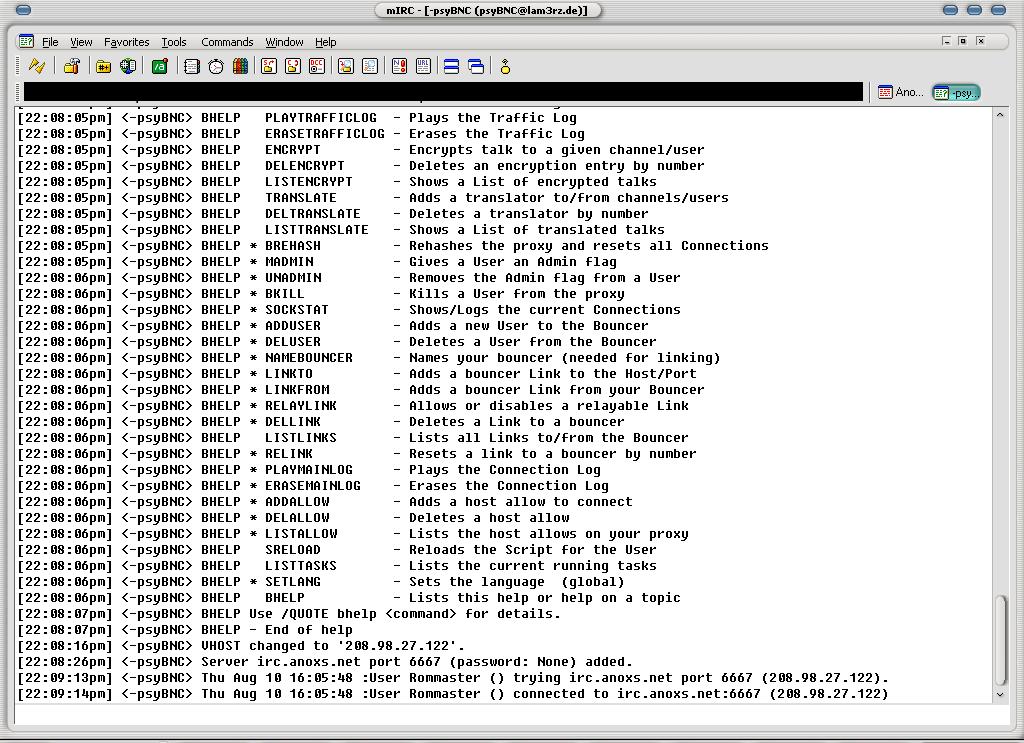The image size is (1024, 743).
Task: Click the 'SOCKSTAT' command text
Action: click(x=296, y=309)
